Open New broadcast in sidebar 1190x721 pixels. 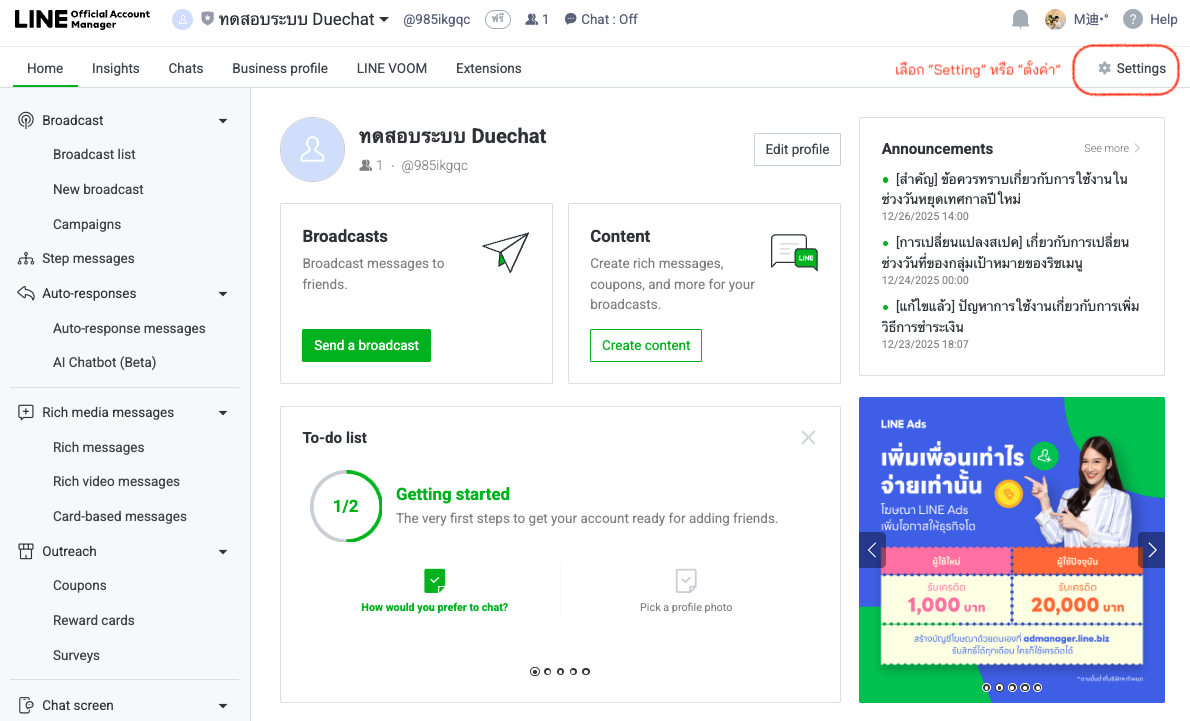click(98, 190)
